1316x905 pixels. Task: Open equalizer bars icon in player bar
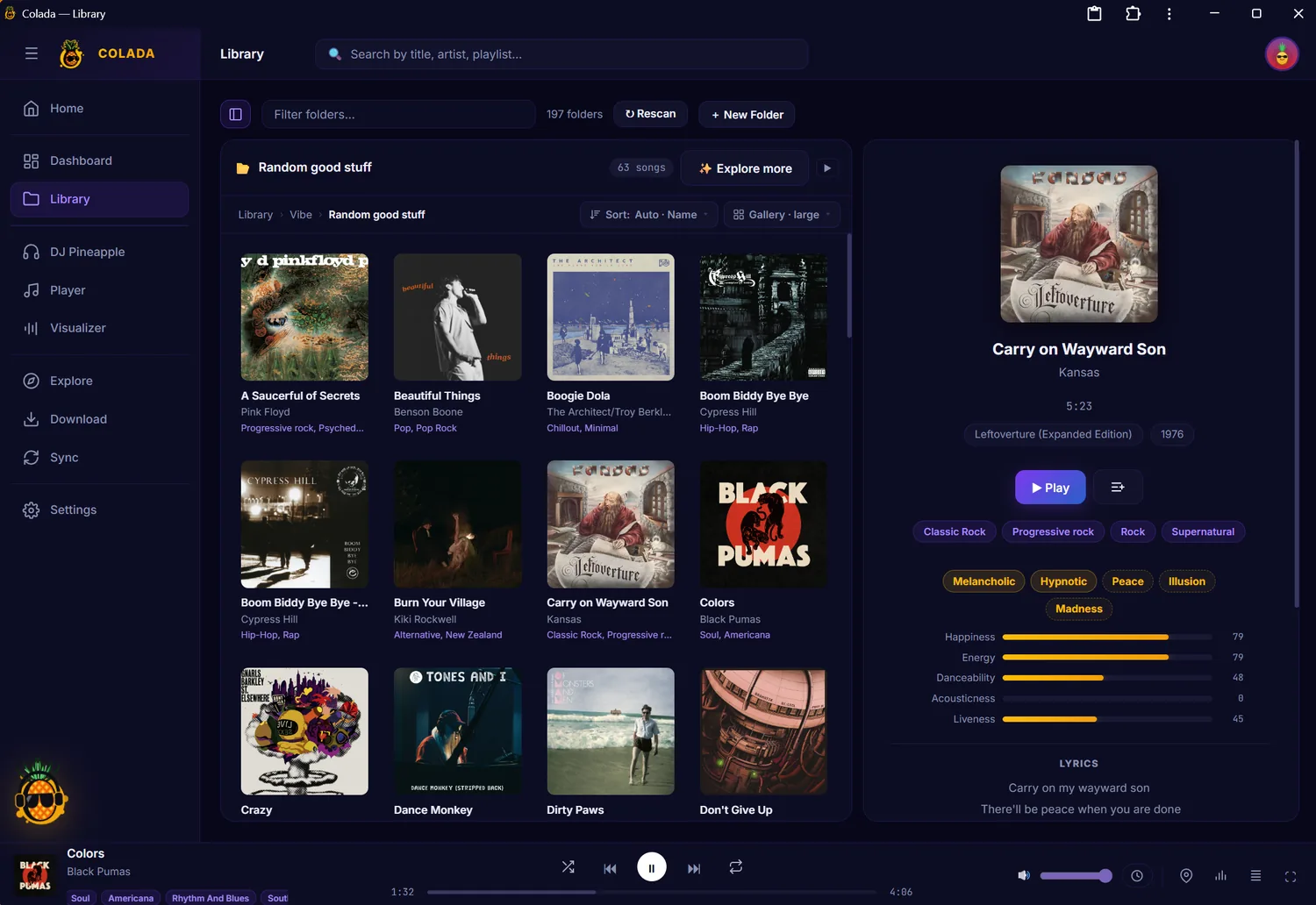pos(1220,876)
